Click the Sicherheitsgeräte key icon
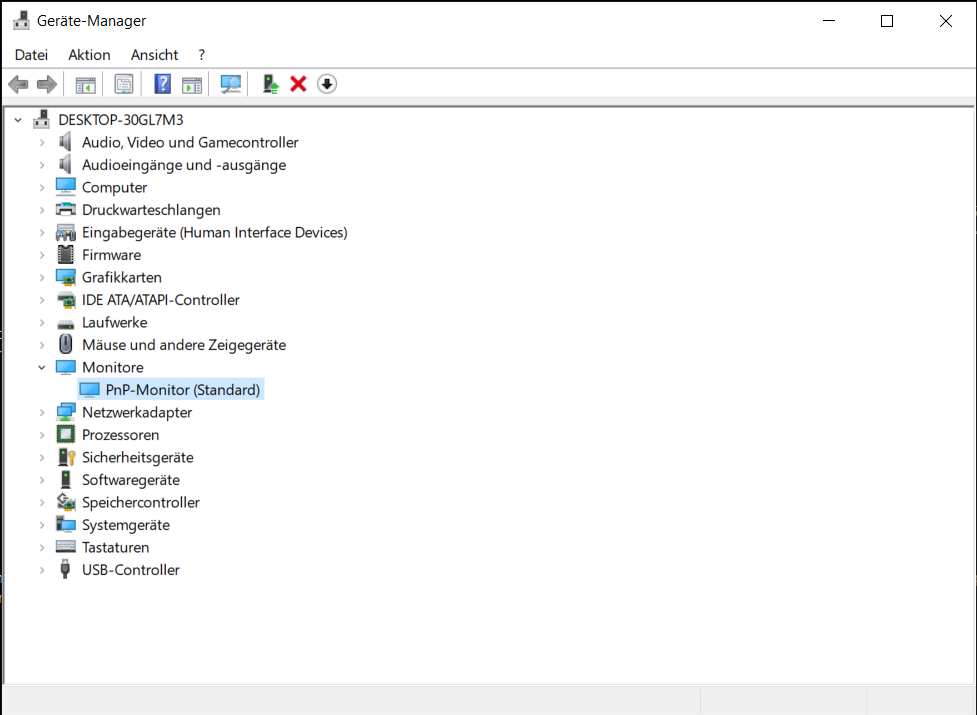This screenshot has height=715, width=977. click(x=66, y=457)
